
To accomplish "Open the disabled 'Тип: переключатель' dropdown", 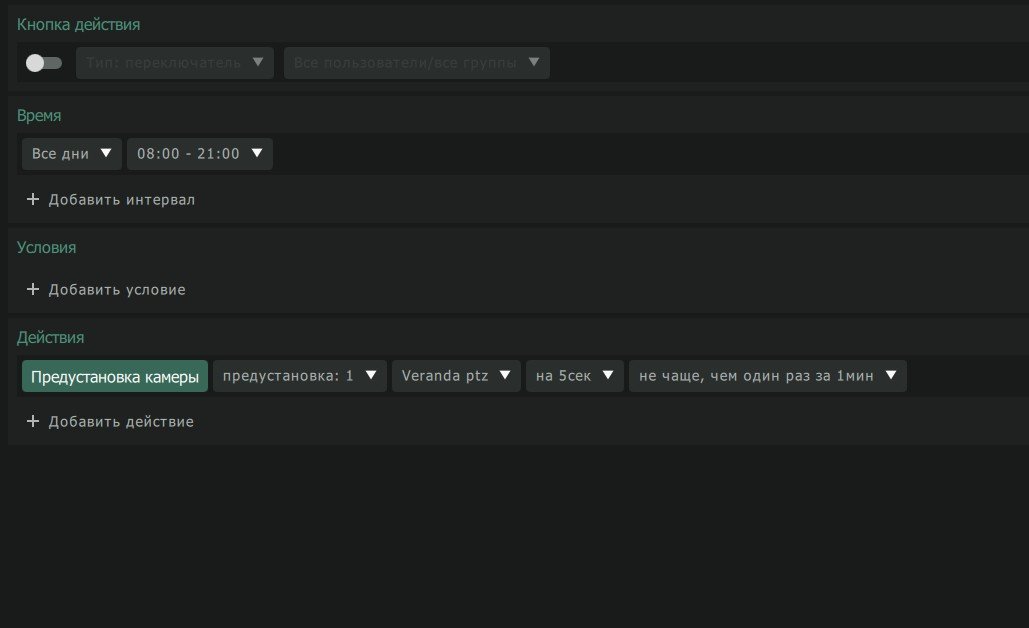I will [175, 63].
